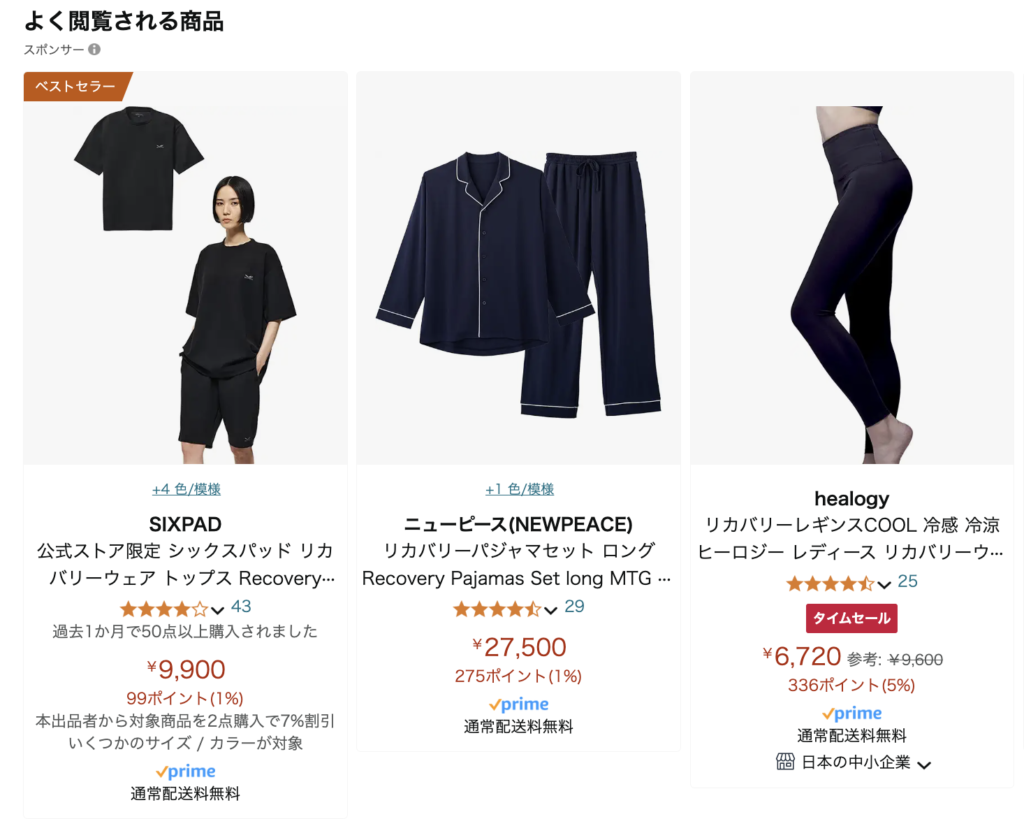The height and width of the screenshot is (819, 1024).
Task: Open the SIXPAD black t-shirt product image
Action: (x=185, y=268)
